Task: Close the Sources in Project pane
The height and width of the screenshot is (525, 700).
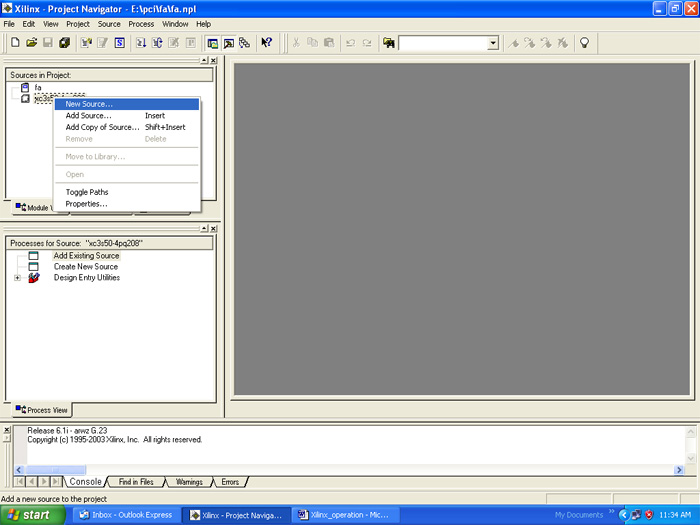Action: coord(213,60)
